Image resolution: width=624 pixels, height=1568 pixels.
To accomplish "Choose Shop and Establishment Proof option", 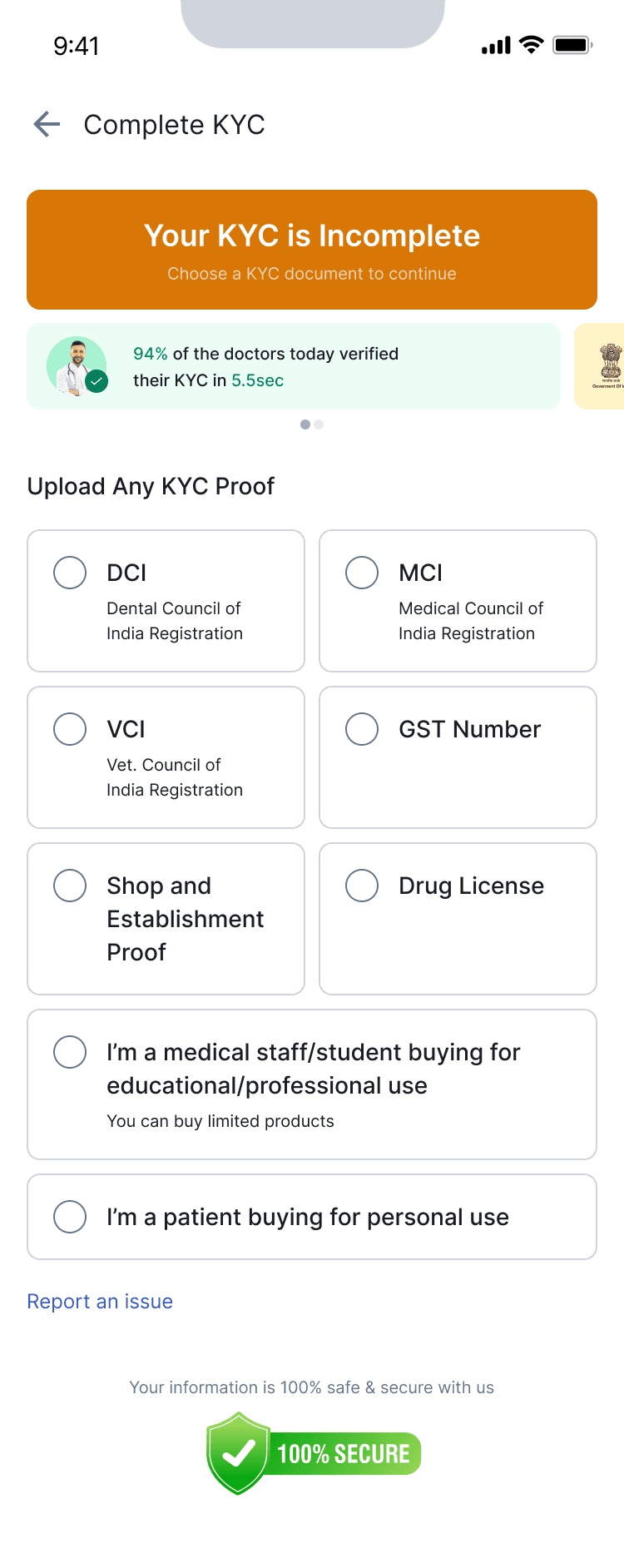I will pyautogui.click(x=70, y=886).
